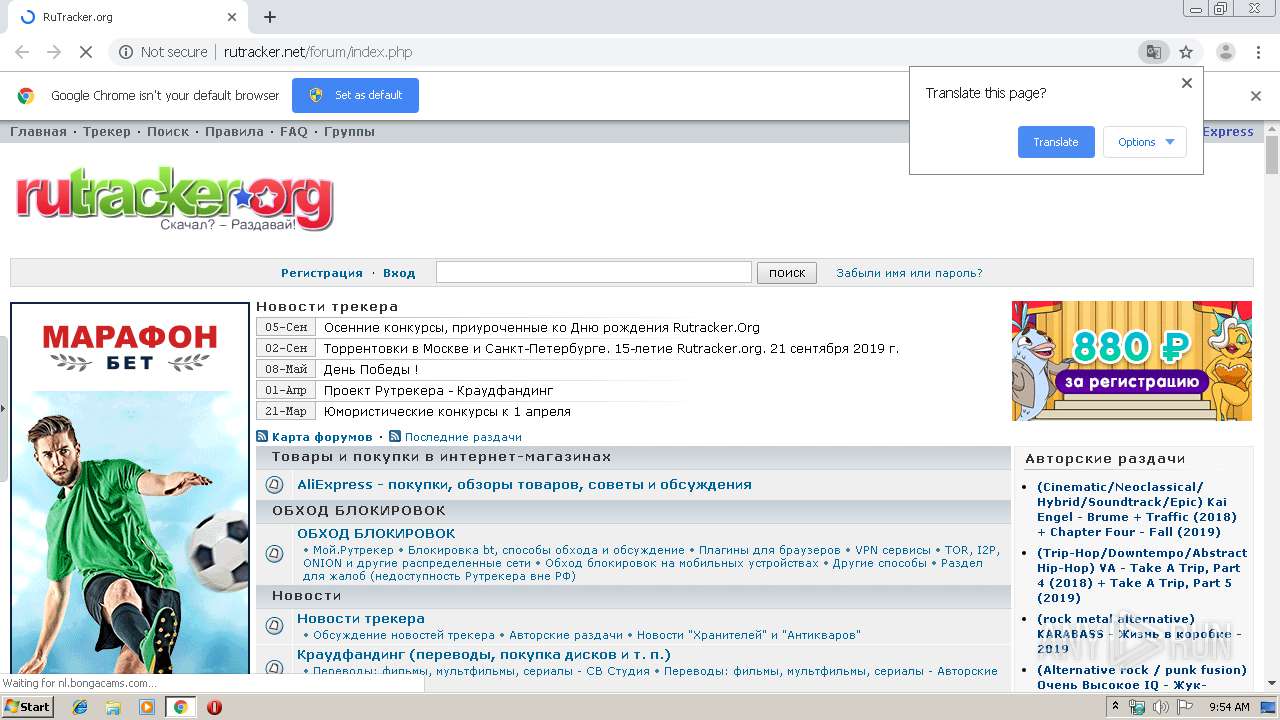Click the page vertical scrollbar thumb
The image size is (1280, 720).
(1272, 155)
